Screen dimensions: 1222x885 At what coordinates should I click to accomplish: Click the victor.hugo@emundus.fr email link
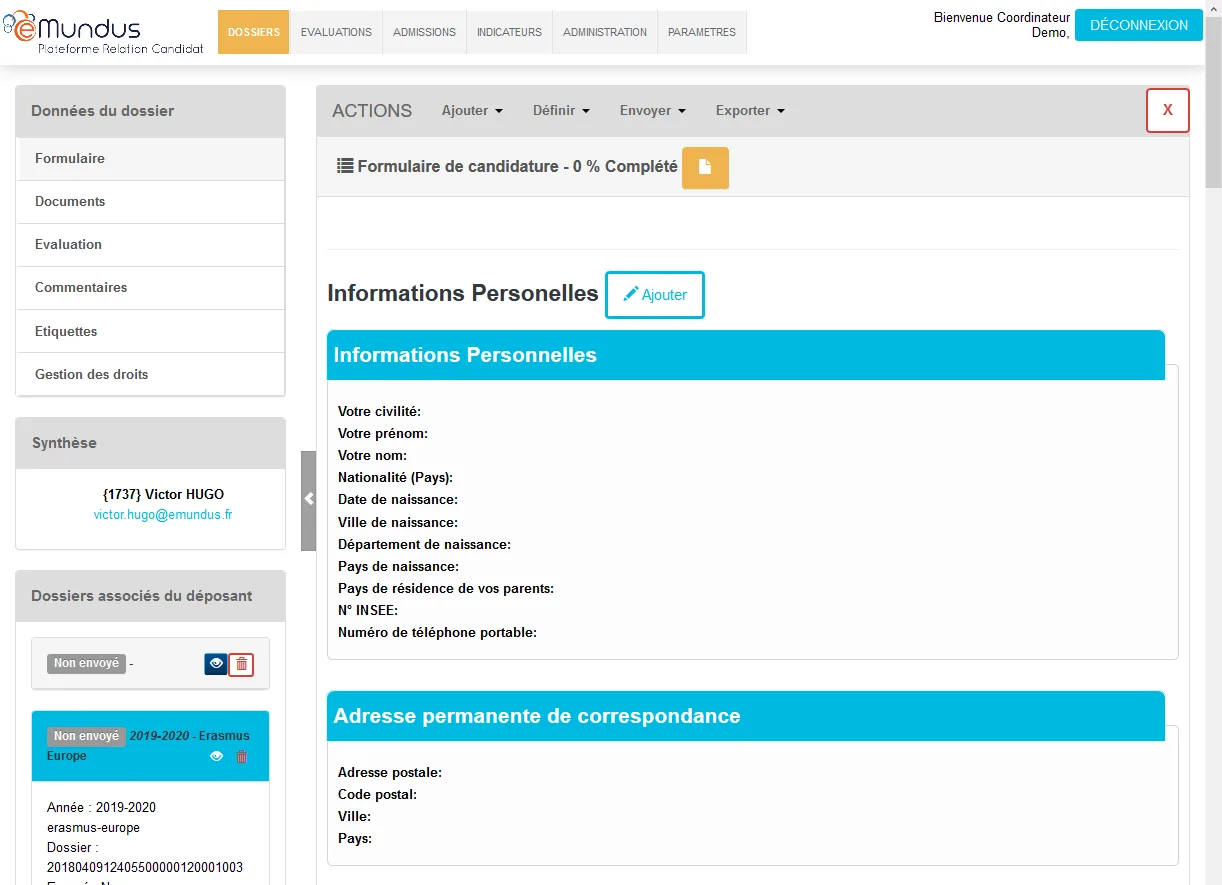tap(163, 515)
